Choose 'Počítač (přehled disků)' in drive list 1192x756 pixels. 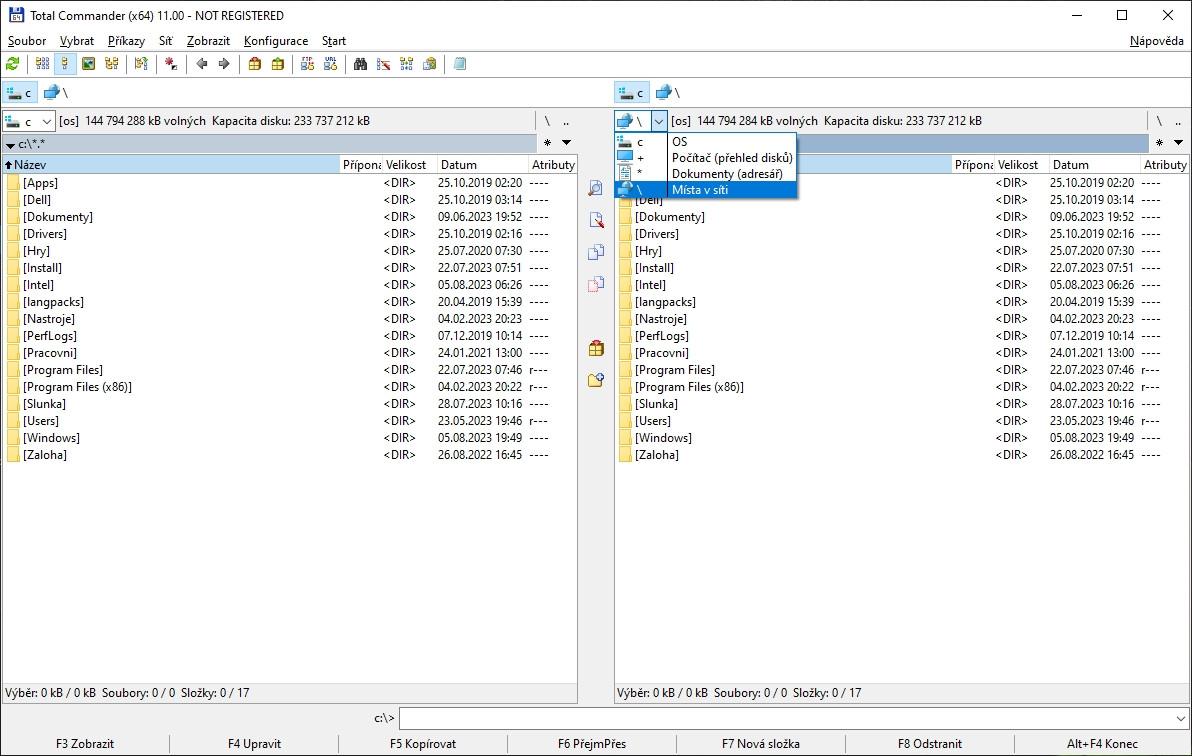tap(705, 157)
